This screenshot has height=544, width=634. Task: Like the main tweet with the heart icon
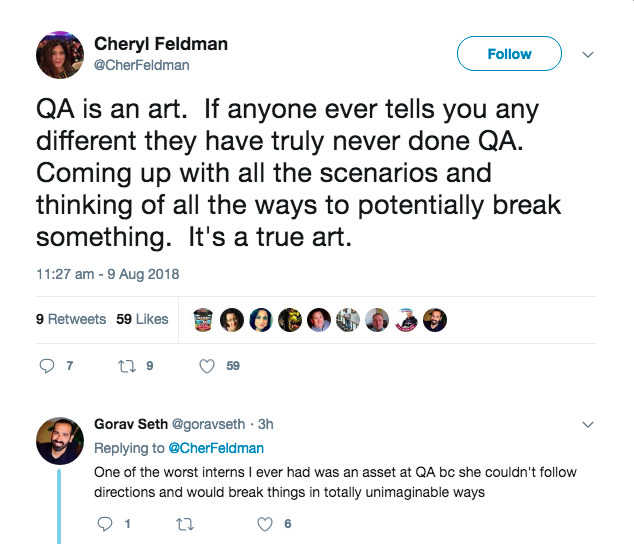tap(207, 366)
